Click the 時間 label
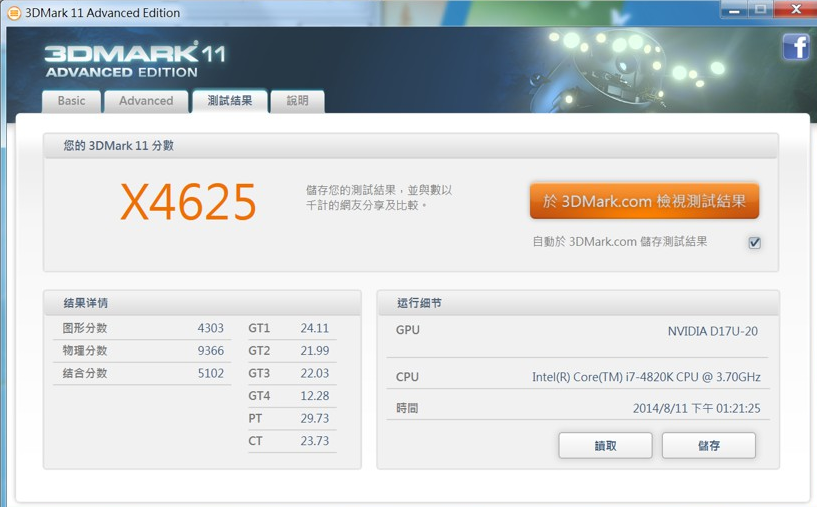 pyautogui.click(x=407, y=409)
